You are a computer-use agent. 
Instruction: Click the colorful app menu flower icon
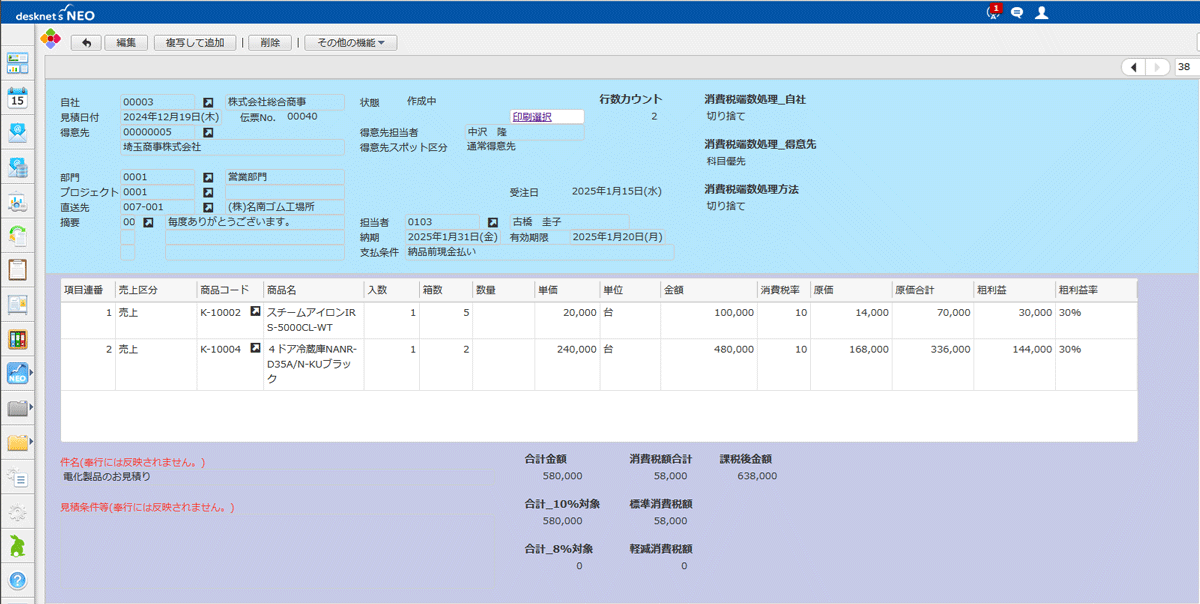coord(50,40)
